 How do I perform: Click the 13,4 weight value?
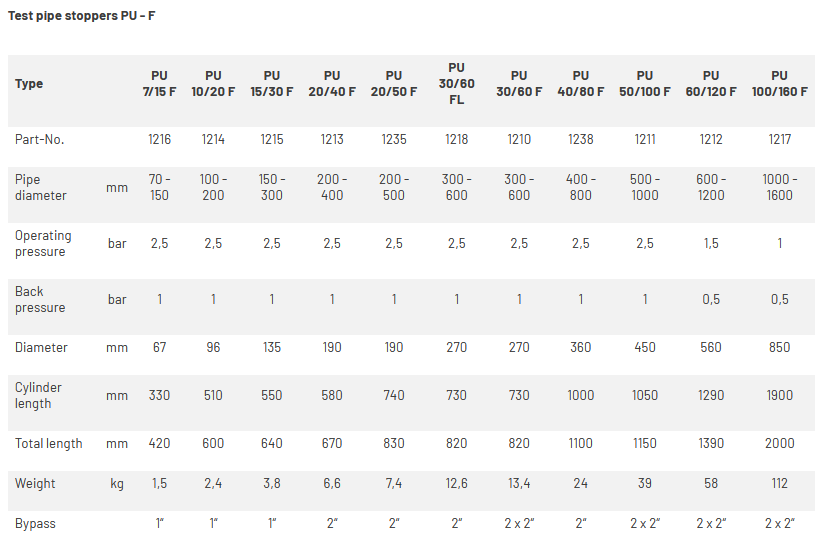519,483
